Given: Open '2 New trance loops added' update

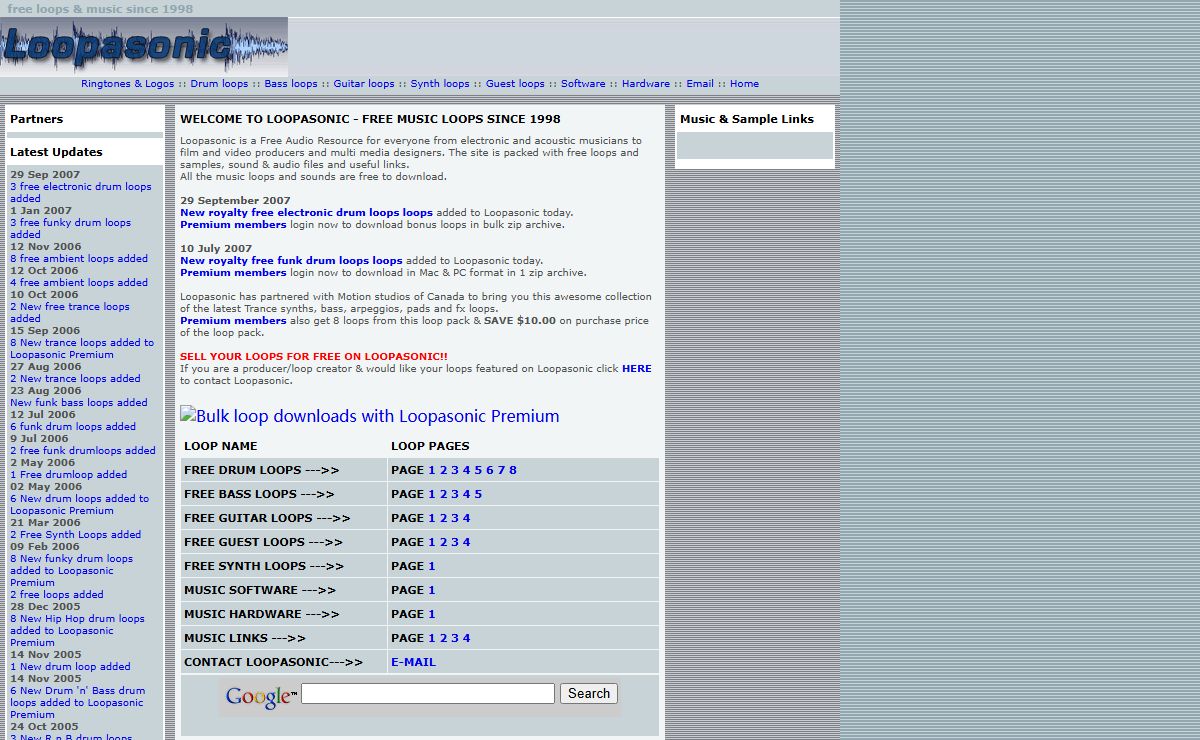Looking at the screenshot, I should point(75,379).
